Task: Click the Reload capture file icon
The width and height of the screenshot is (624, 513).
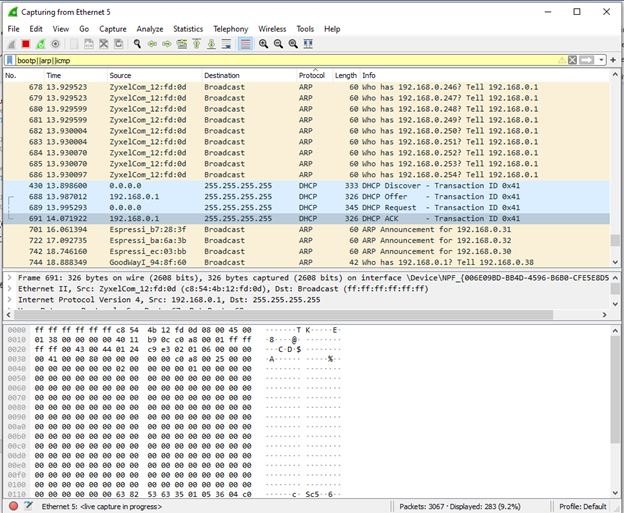Action: pos(119,44)
